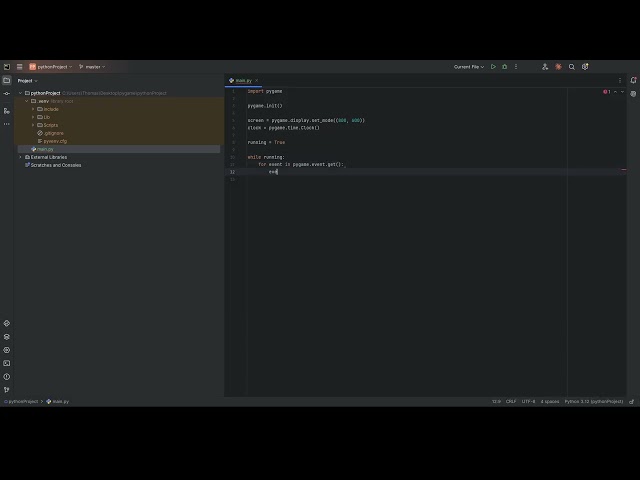Click code line 'import pygame'

(x=264, y=91)
